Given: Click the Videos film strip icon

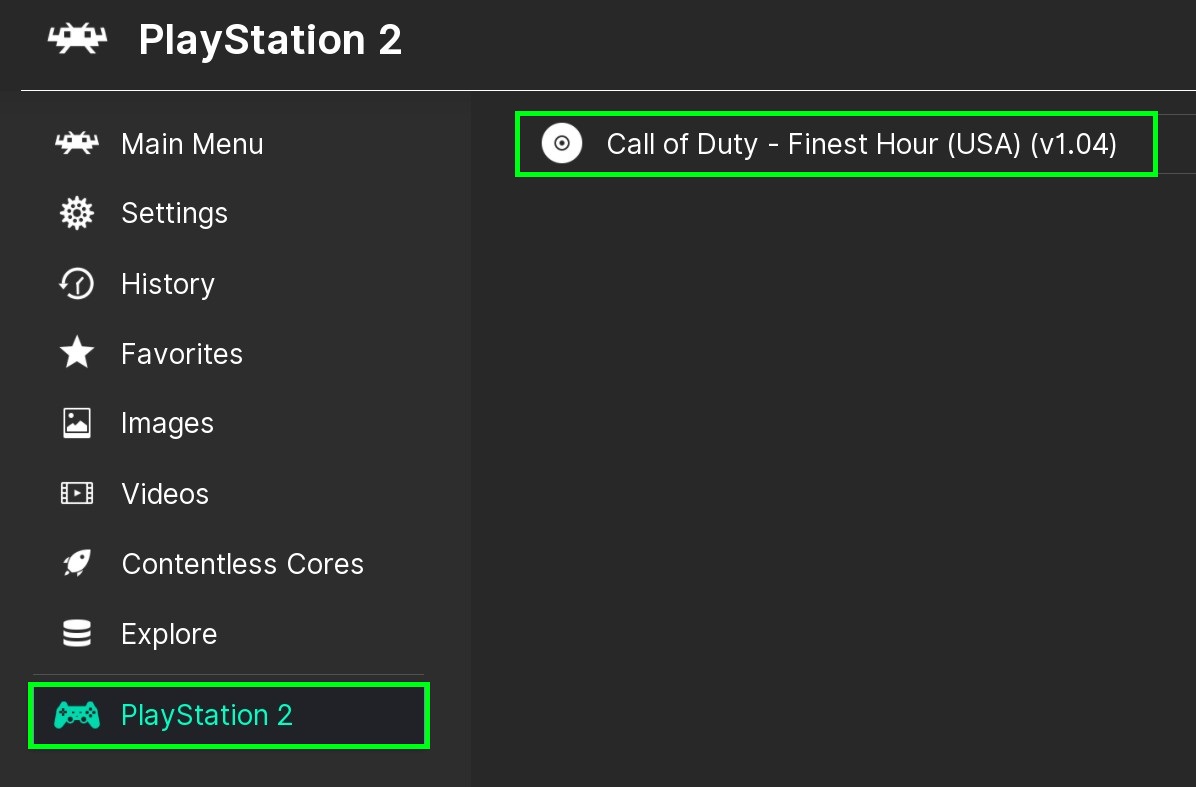Looking at the screenshot, I should tap(77, 493).
